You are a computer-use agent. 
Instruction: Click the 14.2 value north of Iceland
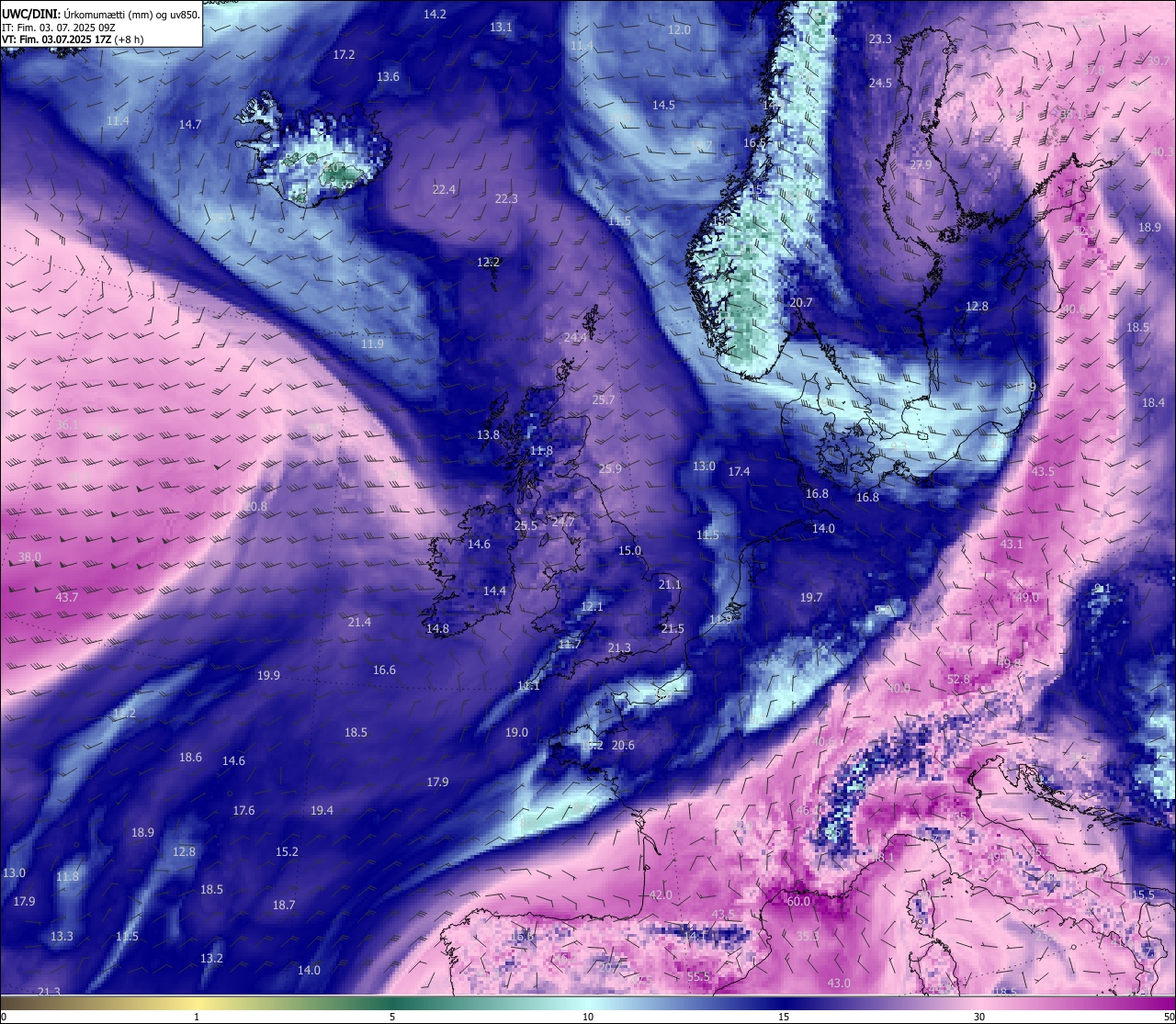435,14
